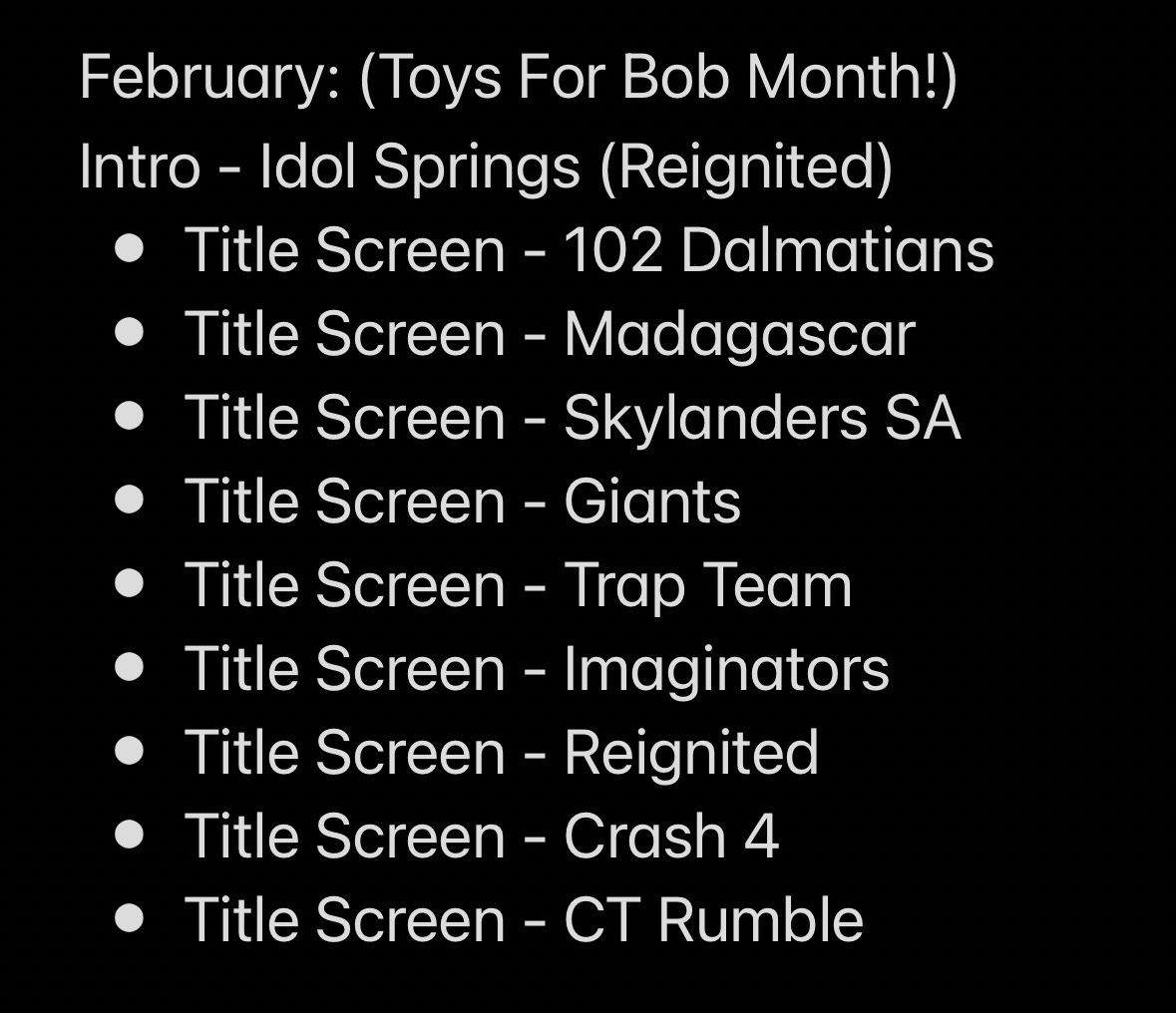1176x1013 pixels.
Task: Tap the bullet before the Giants entry
Action: [130, 500]
